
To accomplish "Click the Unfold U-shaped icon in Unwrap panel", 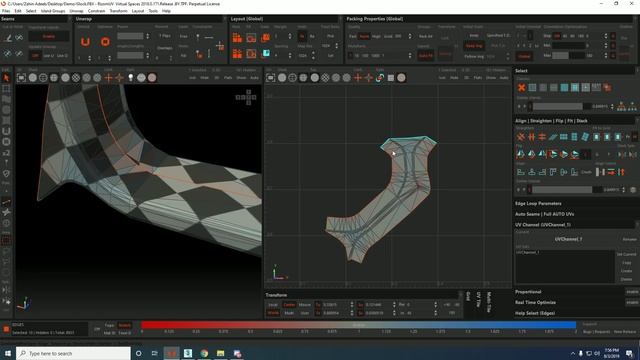I will tap(85, 42).
